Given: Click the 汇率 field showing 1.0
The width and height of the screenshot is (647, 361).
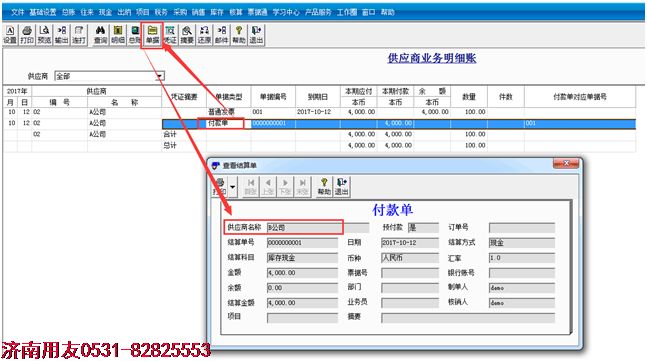Looking at the screenshot, I should (x=522, y=258).
